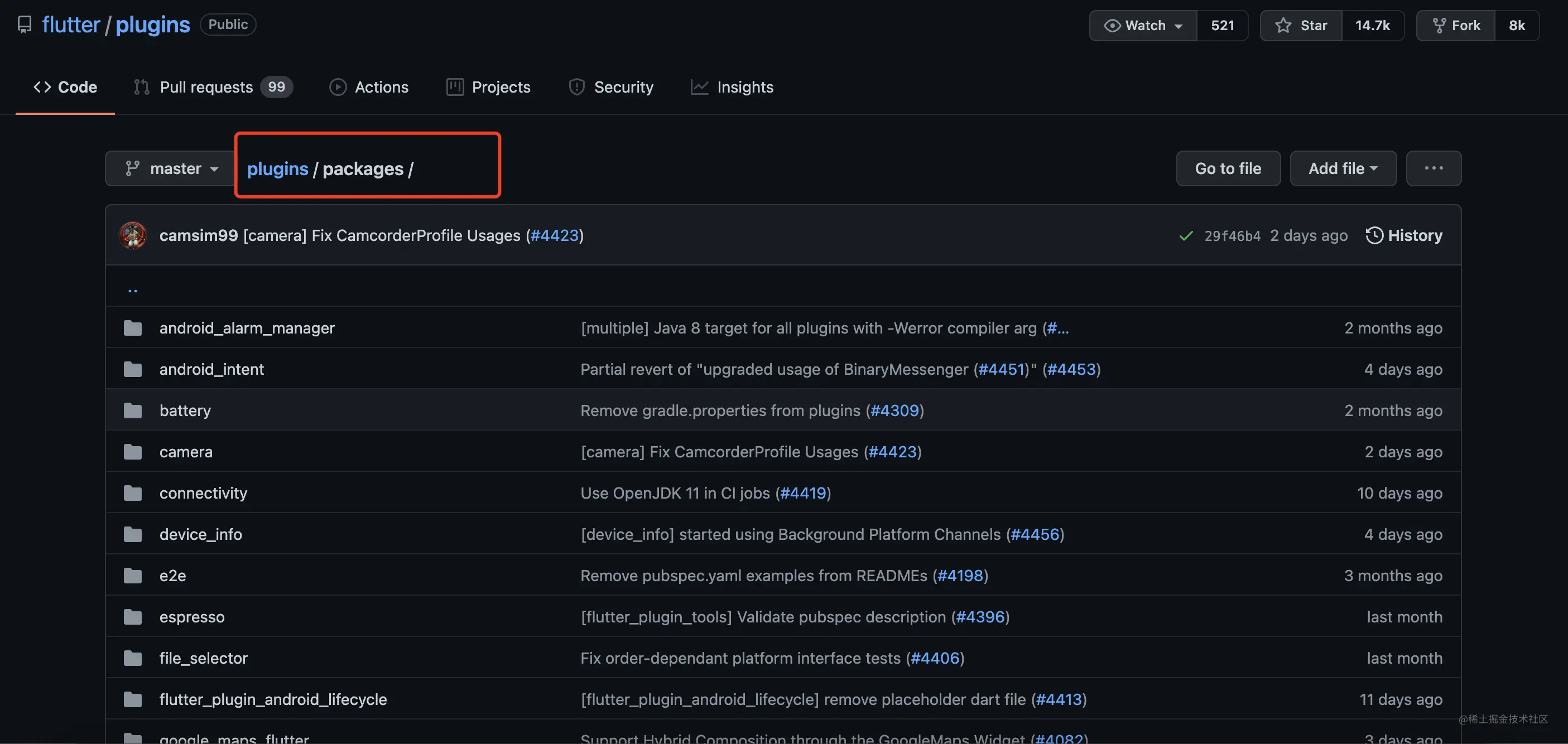Open the Insights tab
This screenshot has width=1568, height=744.
tap(732, 87)
